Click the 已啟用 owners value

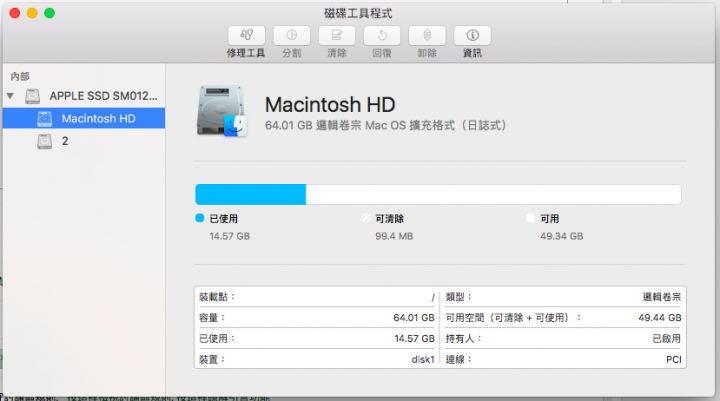[667, 339]
